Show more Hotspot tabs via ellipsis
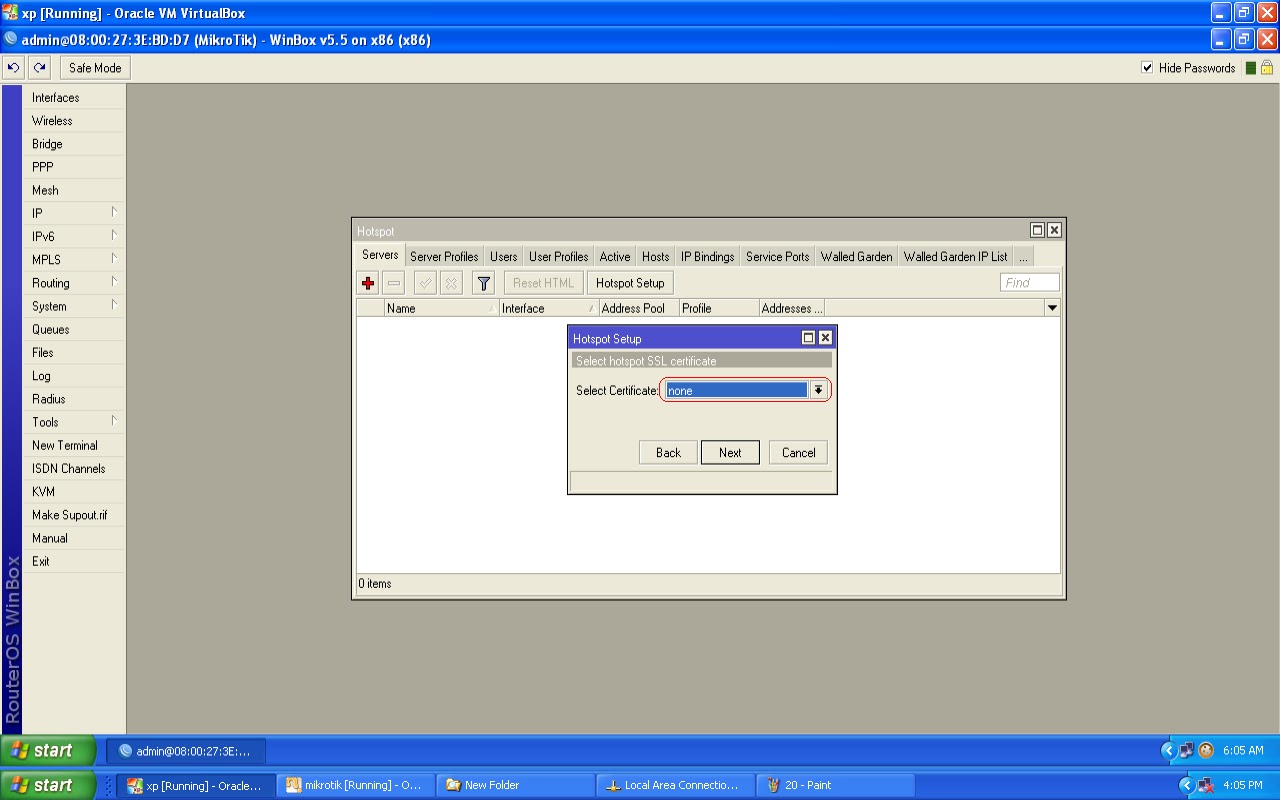Viewport: 1280px width, 800px height. pyautogui.click(x=1023, y=256)
